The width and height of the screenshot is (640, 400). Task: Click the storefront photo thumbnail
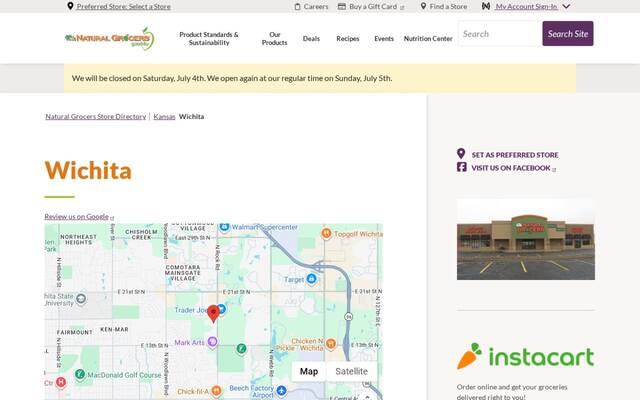pos(526,239)
